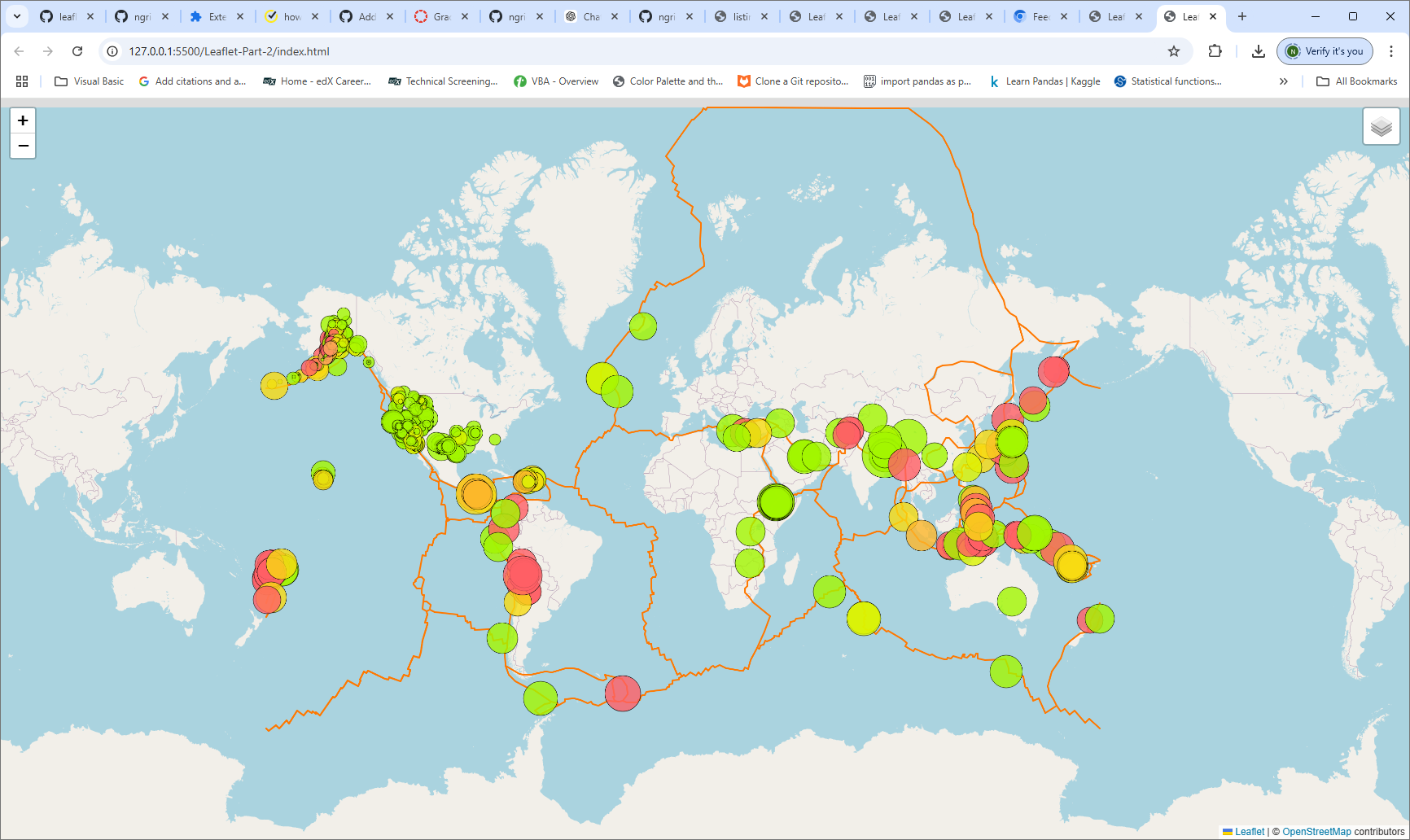Zoom in on the map
The image size is (1410, 840).
(x=23, y=120)
